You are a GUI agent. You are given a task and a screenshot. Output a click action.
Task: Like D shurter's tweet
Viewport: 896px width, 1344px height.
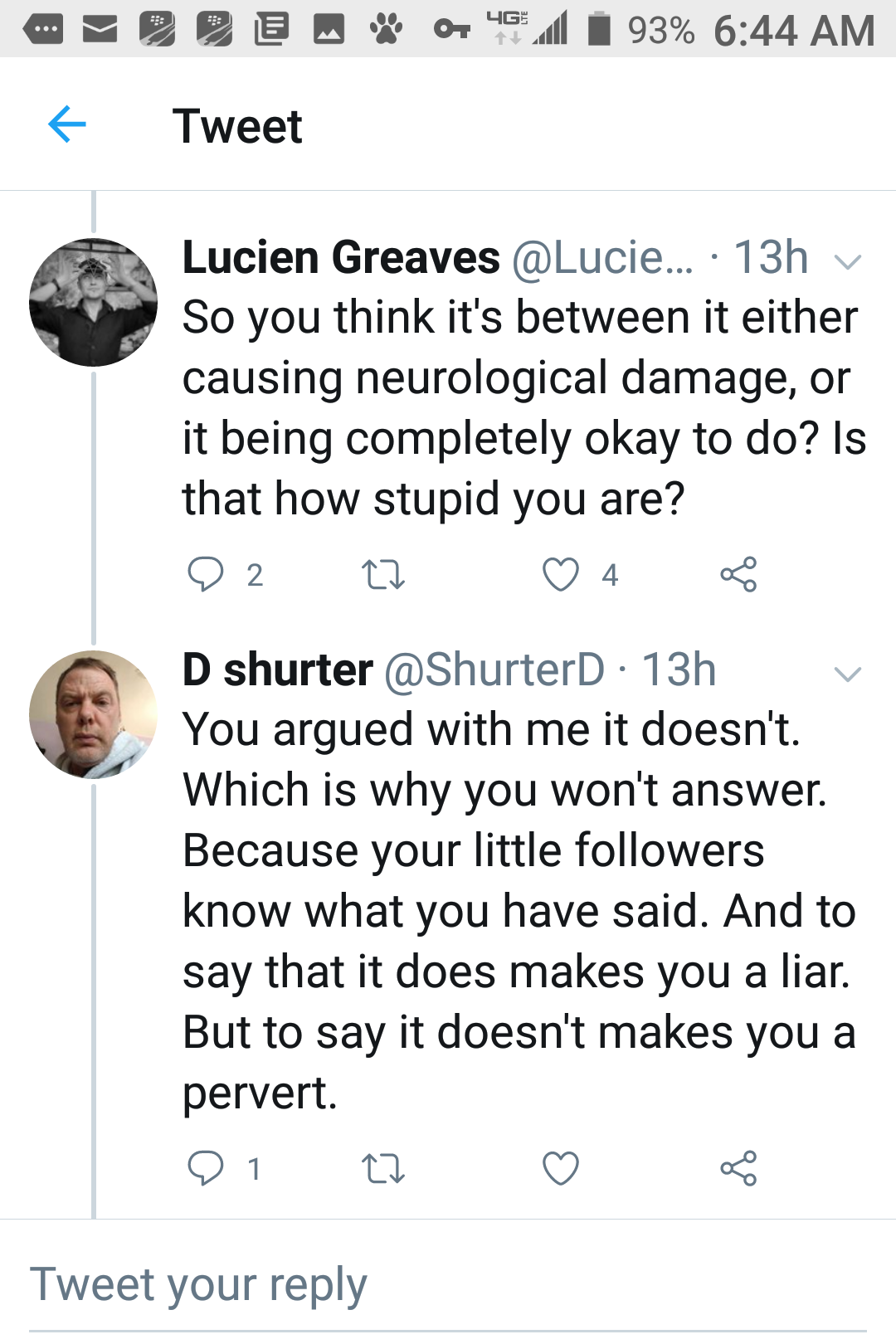(561, 1168)
